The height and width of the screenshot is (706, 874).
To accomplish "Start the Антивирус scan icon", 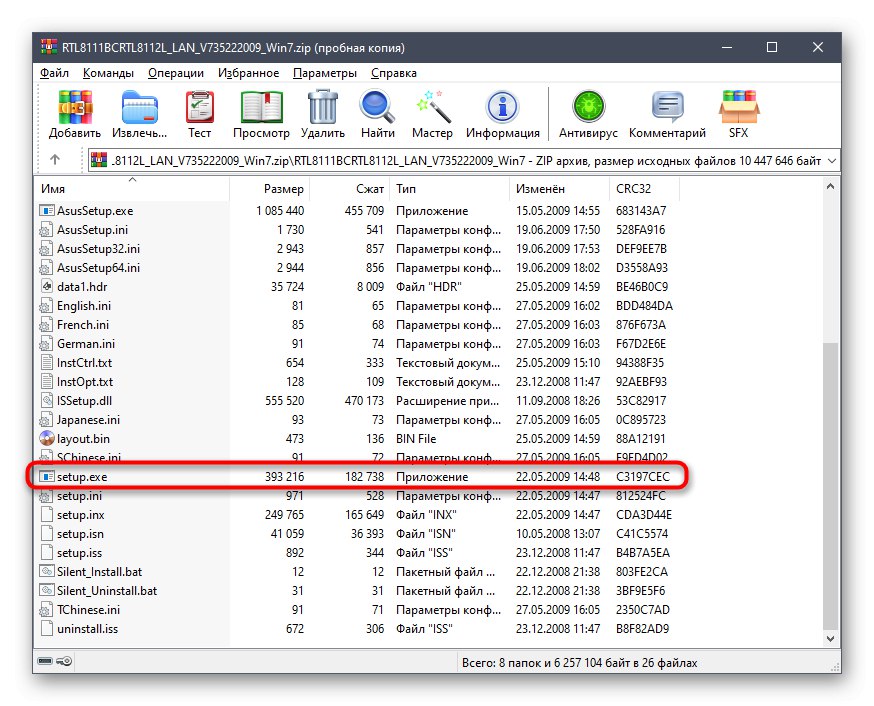I will [588, 107].
